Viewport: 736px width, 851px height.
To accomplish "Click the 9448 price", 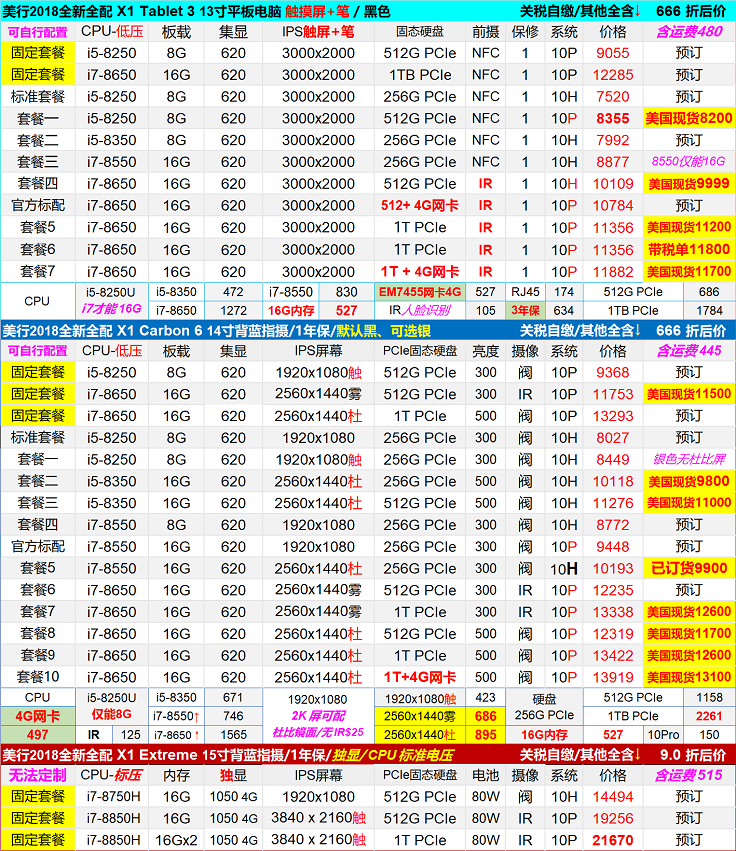I will pos(613,547).
